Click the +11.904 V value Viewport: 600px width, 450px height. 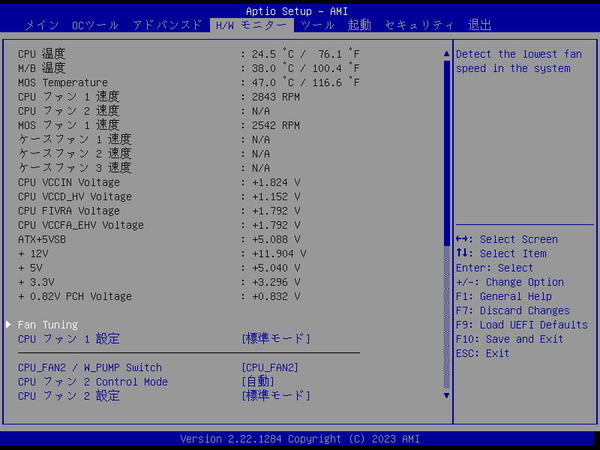coord(279,254)
